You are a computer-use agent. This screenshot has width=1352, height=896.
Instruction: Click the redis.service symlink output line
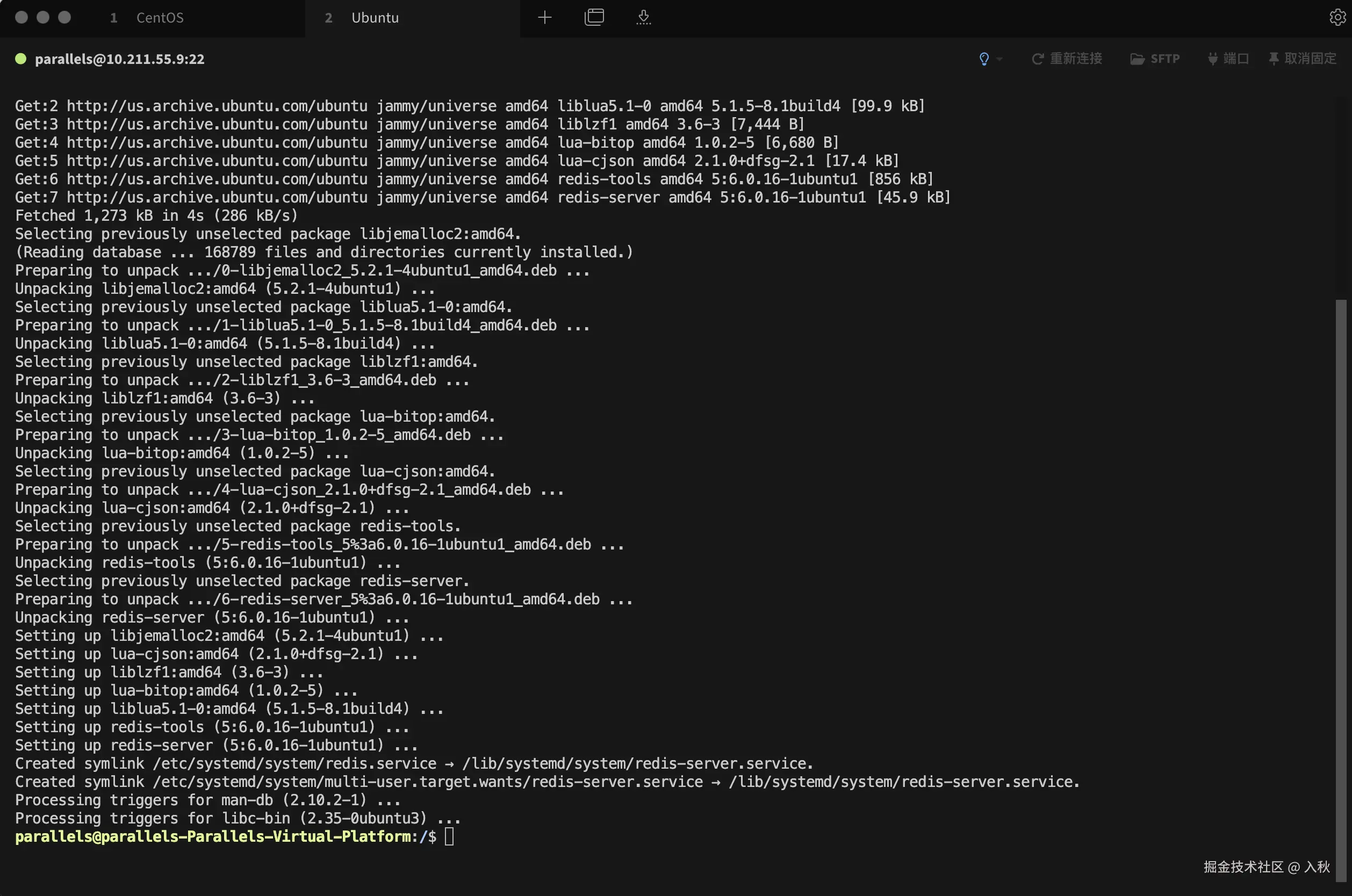click(x=414, y=763)
